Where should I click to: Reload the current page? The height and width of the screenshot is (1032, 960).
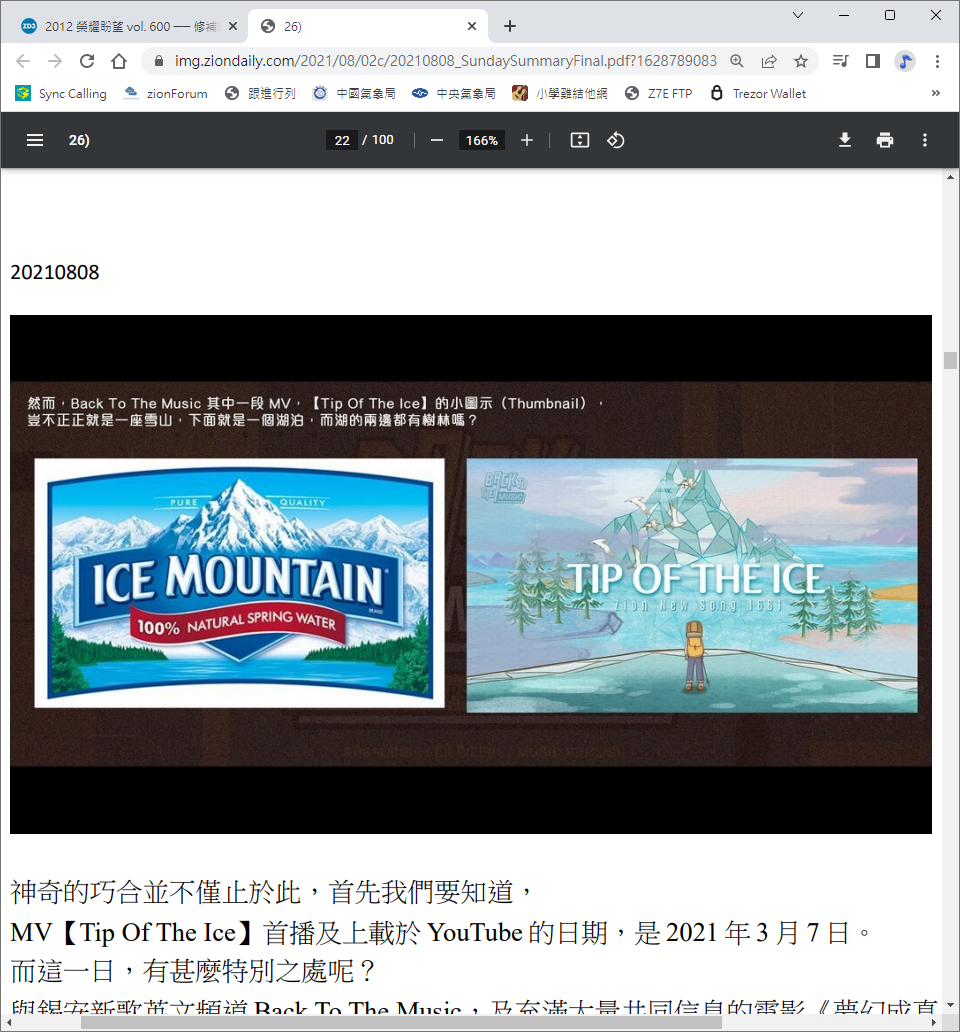click(87, 61)
